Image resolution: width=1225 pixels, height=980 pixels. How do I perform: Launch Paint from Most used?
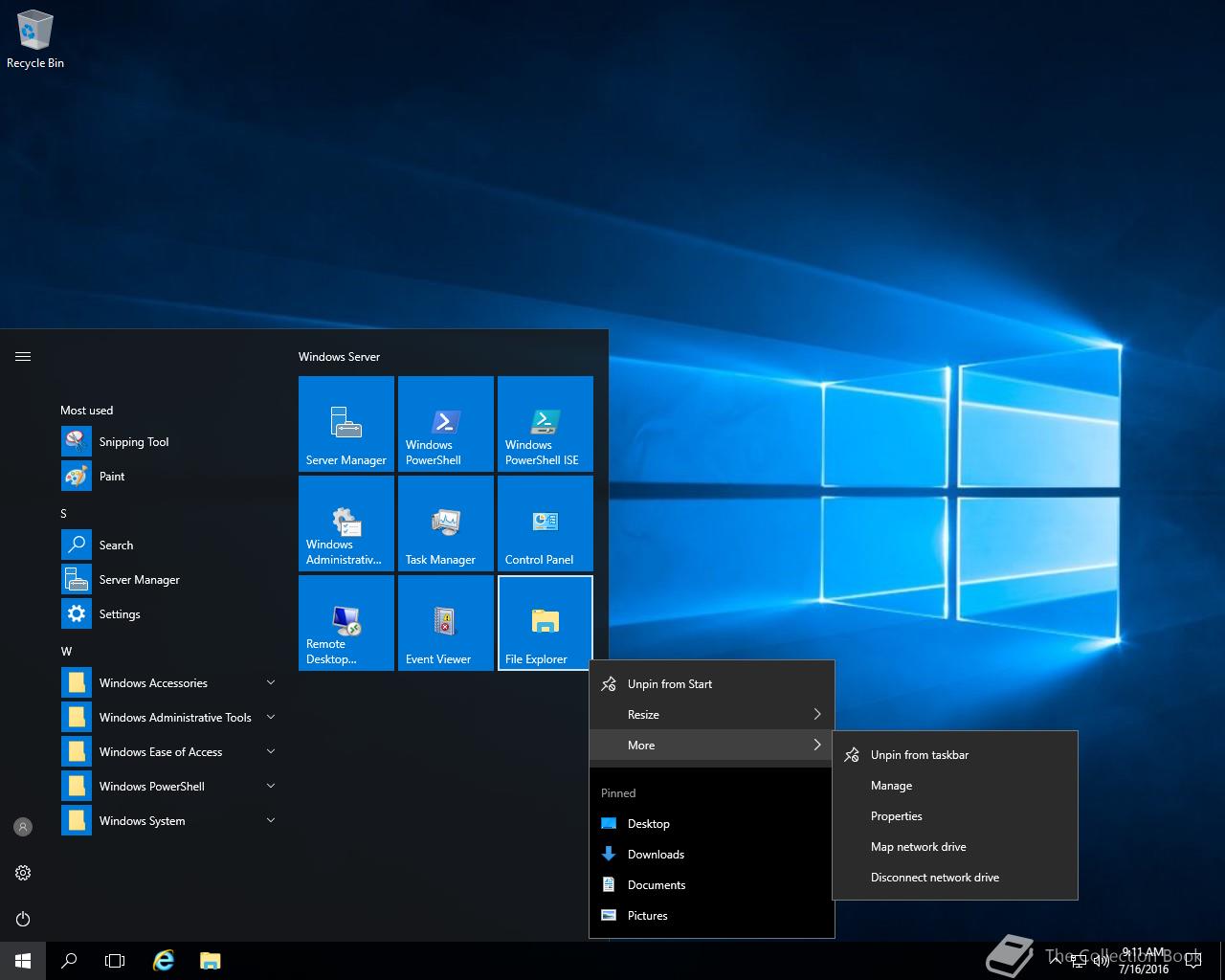[x=168, y=477]
